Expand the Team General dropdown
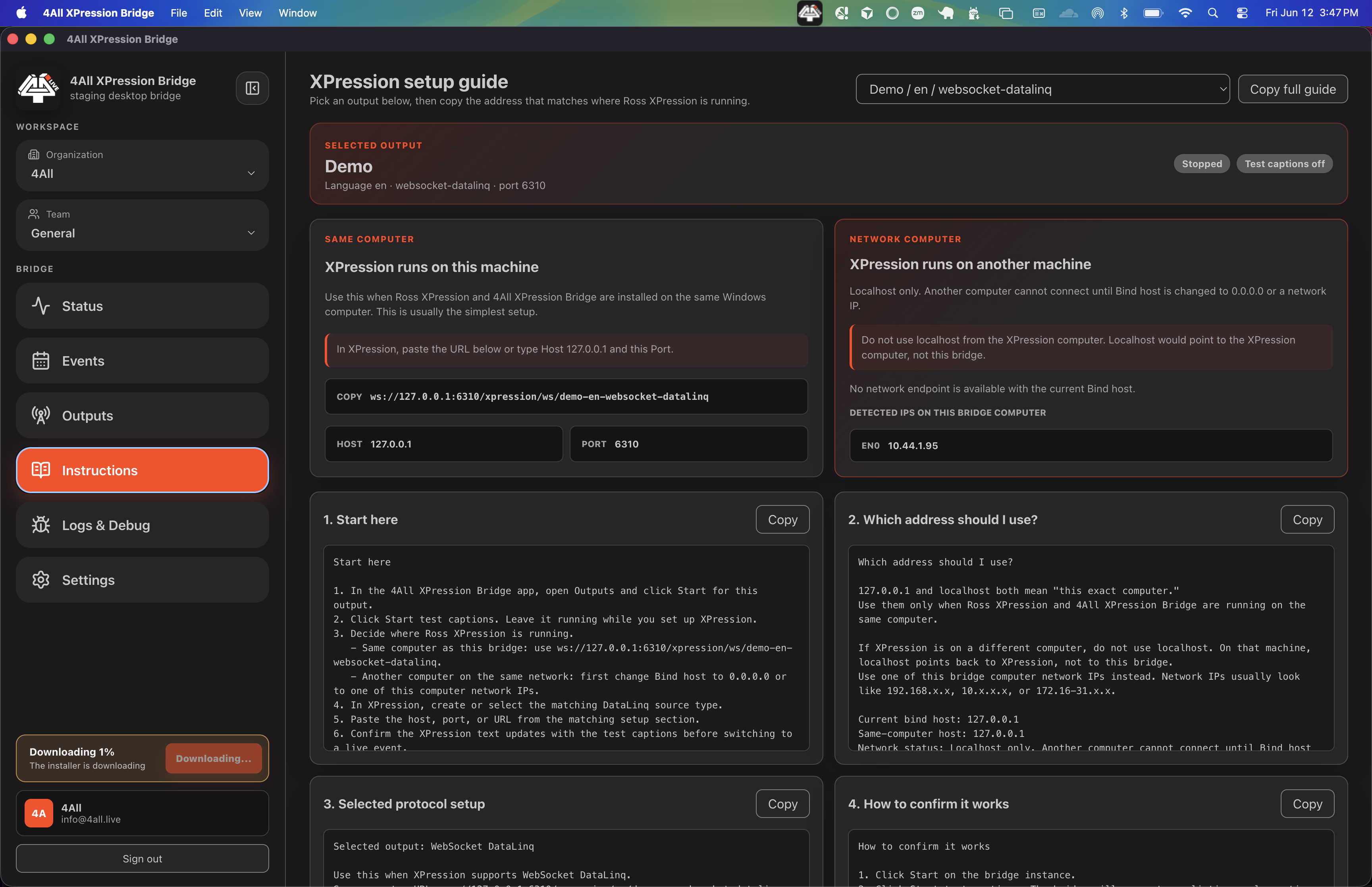 coord(142,225)
